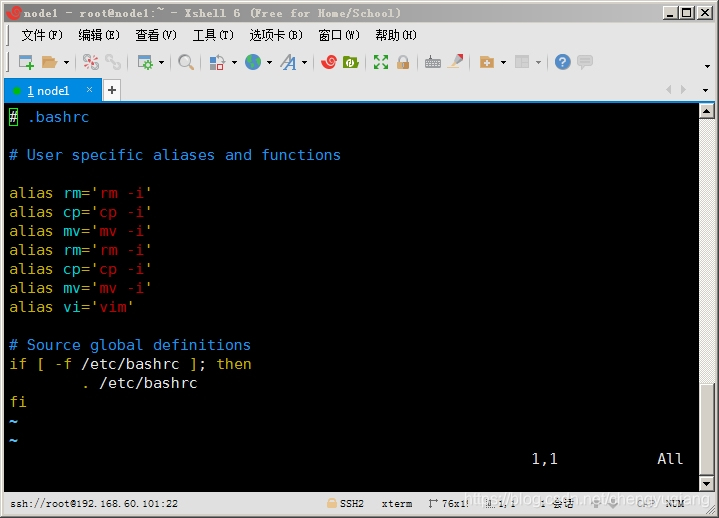Image resolution: width=719 pixels, height=518 pixels.
Task: Expand the Open folder dropdown arrow
Action: pyautogui.click(x=66, y=62)
